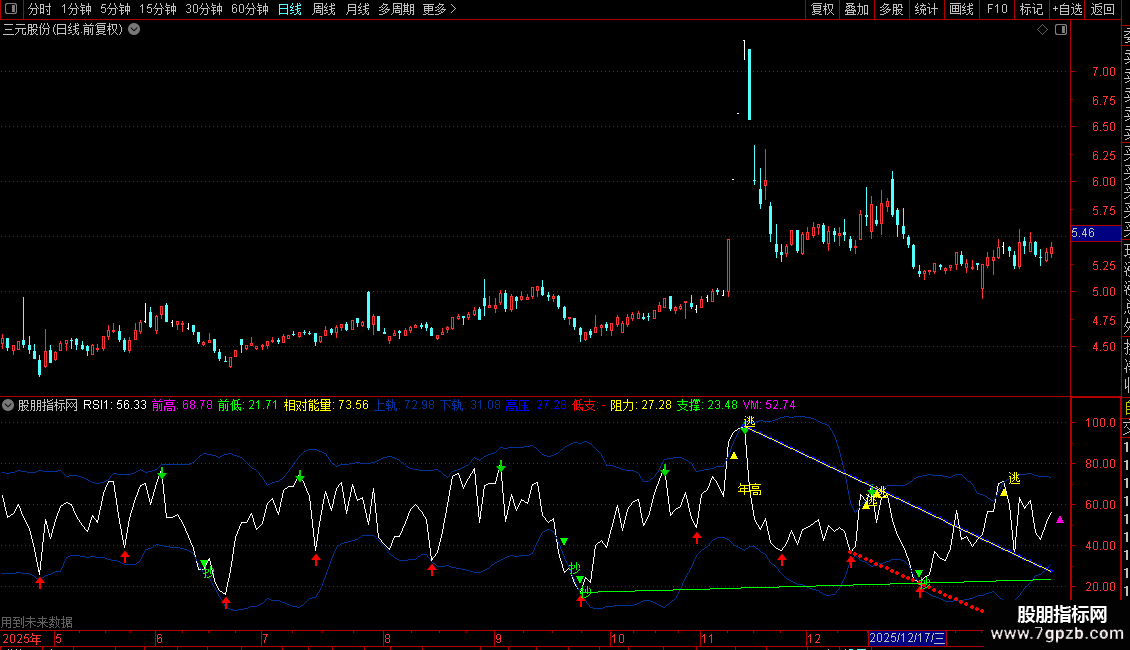Click the 相对能量: 73.56 value
The width and height of the screenshot is (1130, 650).
coord(326,405)
